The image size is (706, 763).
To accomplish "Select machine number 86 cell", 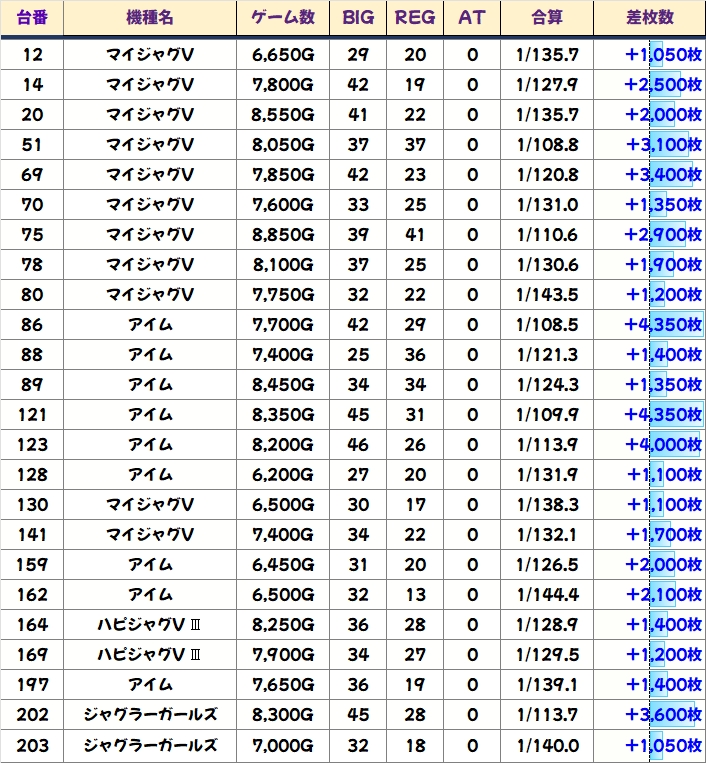I will [32, 325].
